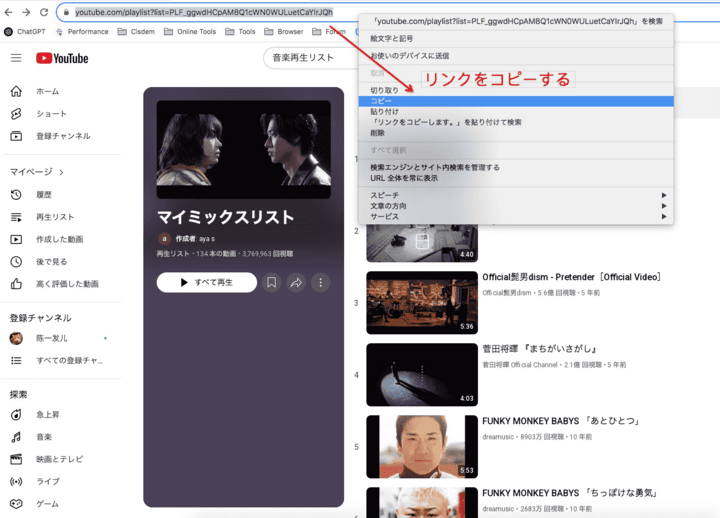Play video 2 thumbnail 4:40

pos(422,243)
